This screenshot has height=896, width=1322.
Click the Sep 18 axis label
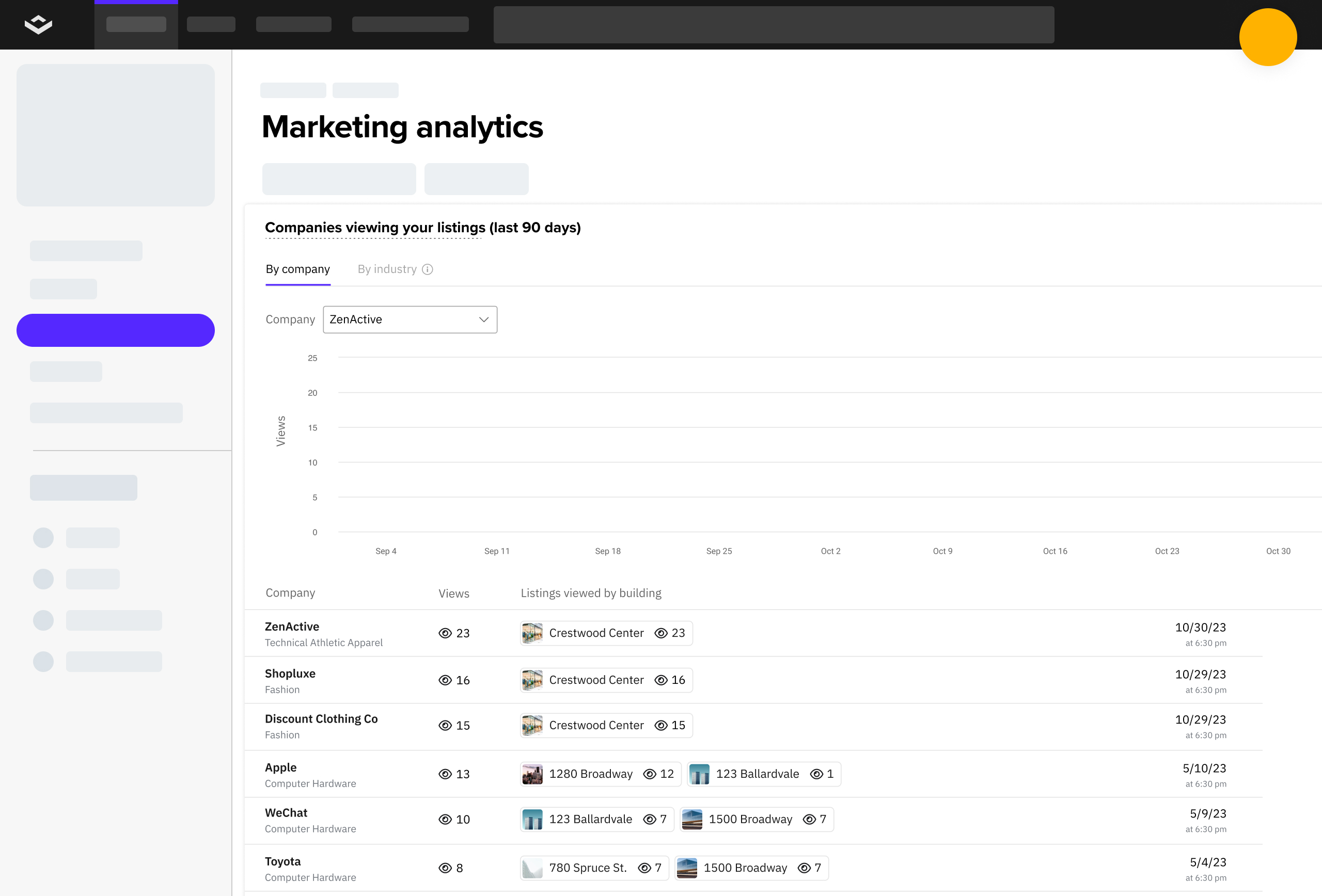pos(607,551)
